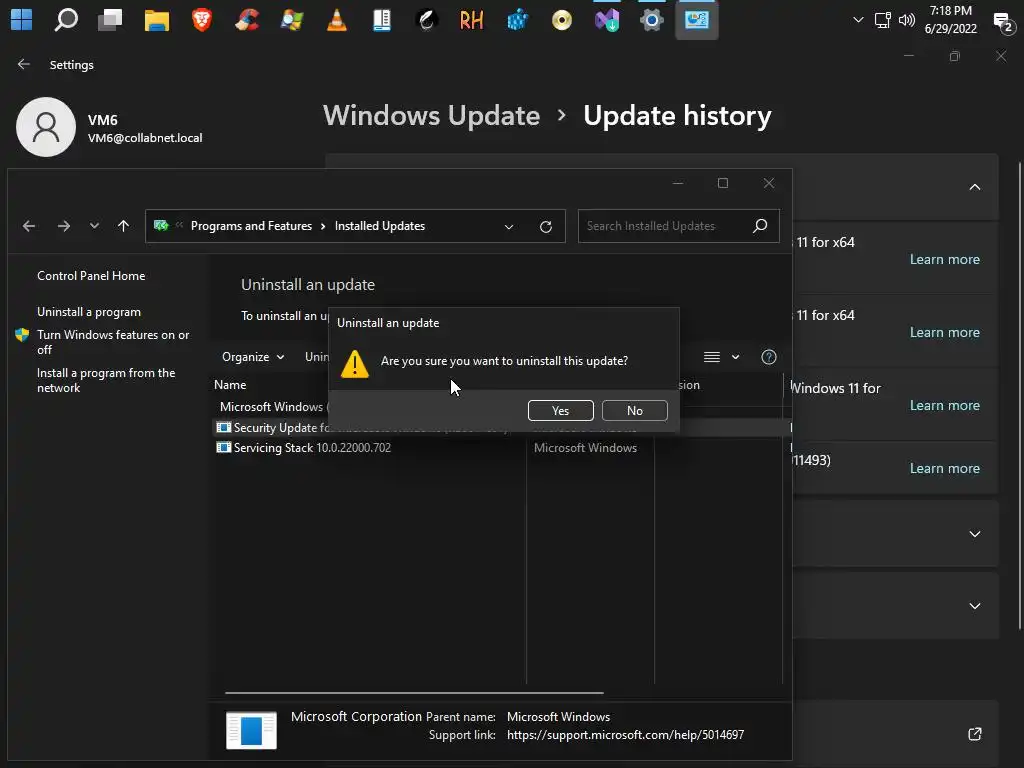1024x768 pixels.
Task: Cancel uninstall with No button
Action: (634, 410)
